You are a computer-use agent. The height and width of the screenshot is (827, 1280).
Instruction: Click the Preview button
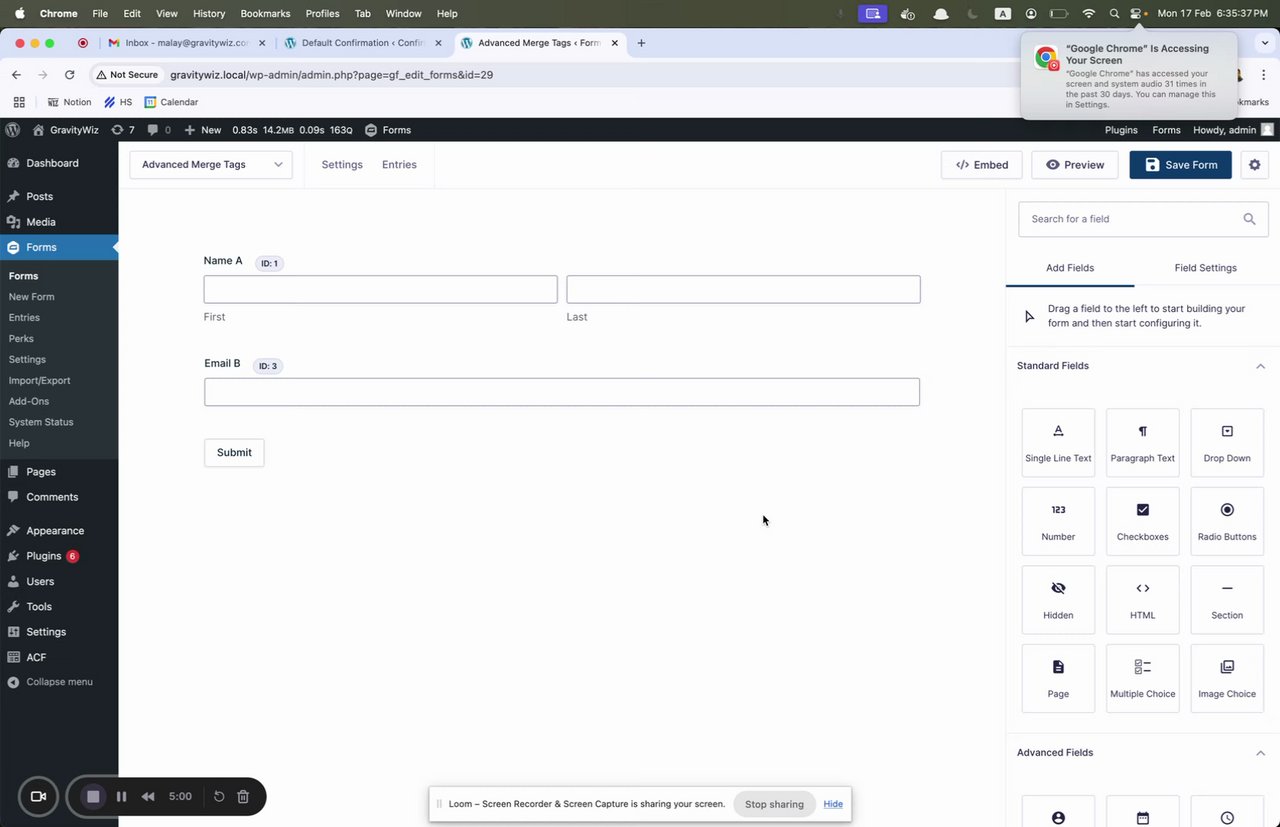pyautogui.click(x=1075, y=165)
